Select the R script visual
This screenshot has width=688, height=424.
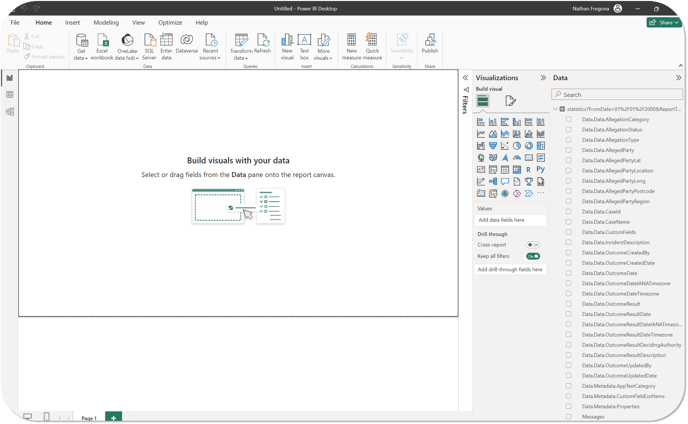[x=528, y=169]
